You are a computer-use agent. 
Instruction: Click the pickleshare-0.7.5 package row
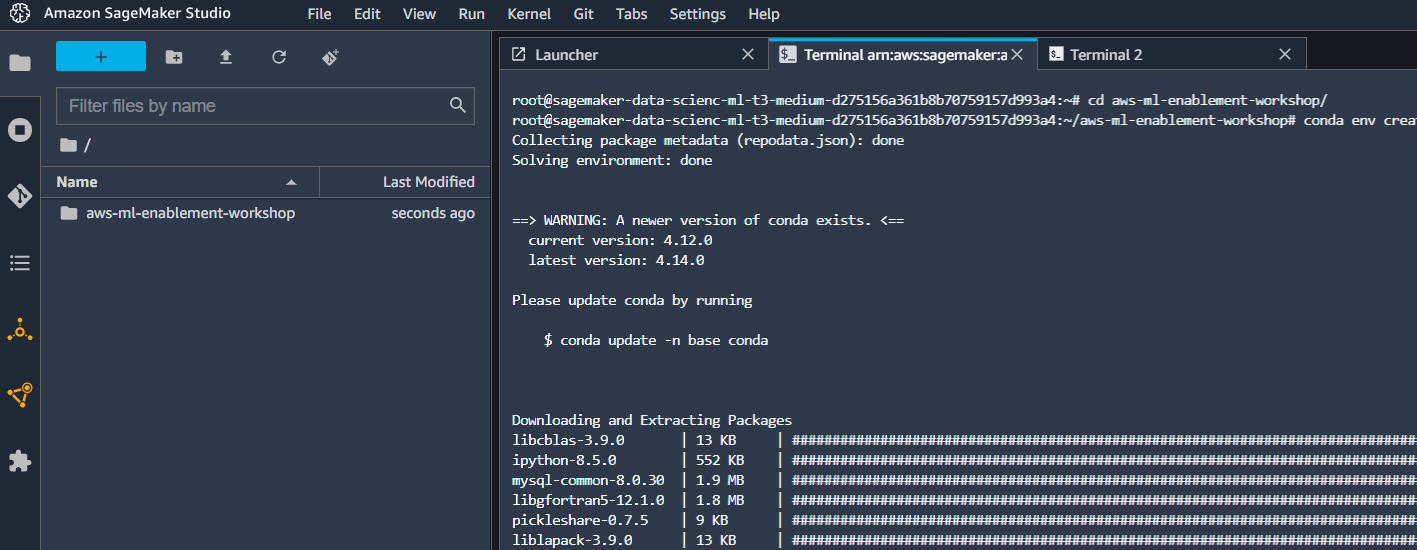[x=964, y=520]
